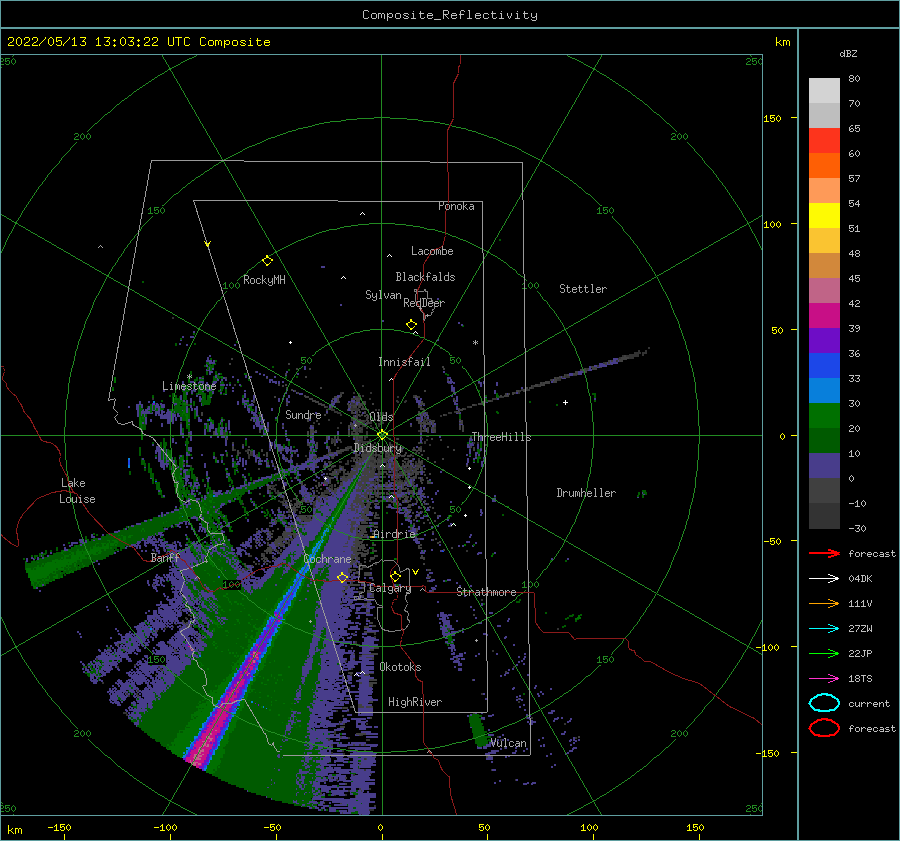The height and width of the screenshot is (841, 900).
Task: Click the yellow diamond marker near RedDeer
Action: pyautogui.click(x=412, y=325)
